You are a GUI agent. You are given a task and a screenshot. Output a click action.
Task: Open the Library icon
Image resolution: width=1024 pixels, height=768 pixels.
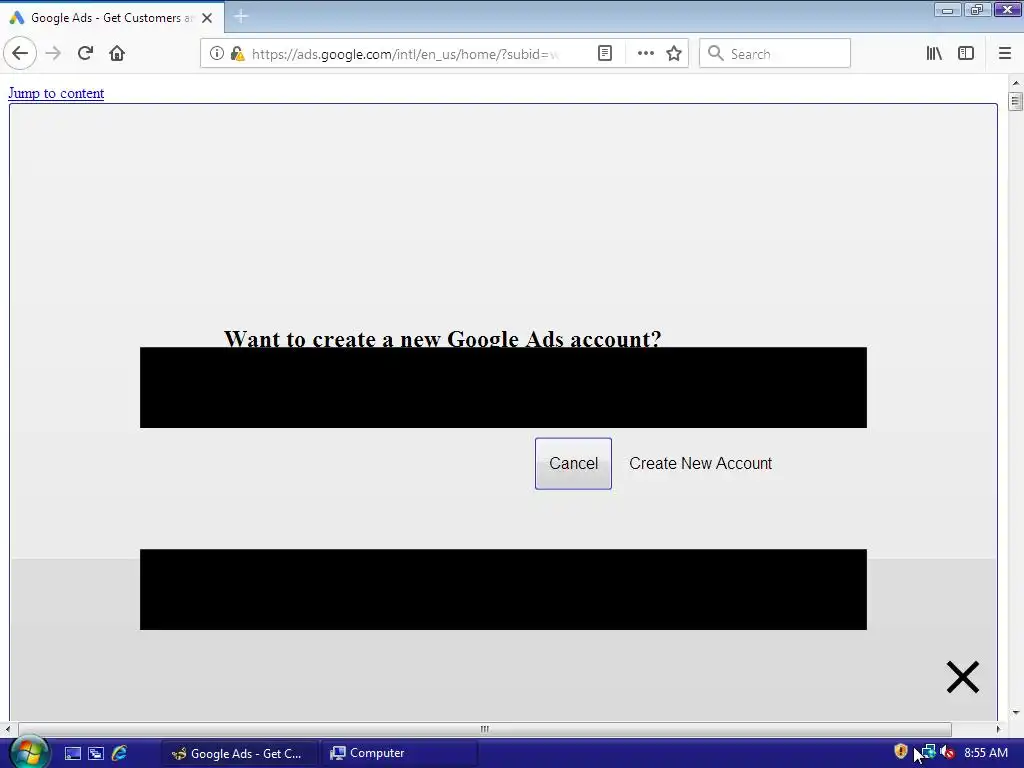934,54
